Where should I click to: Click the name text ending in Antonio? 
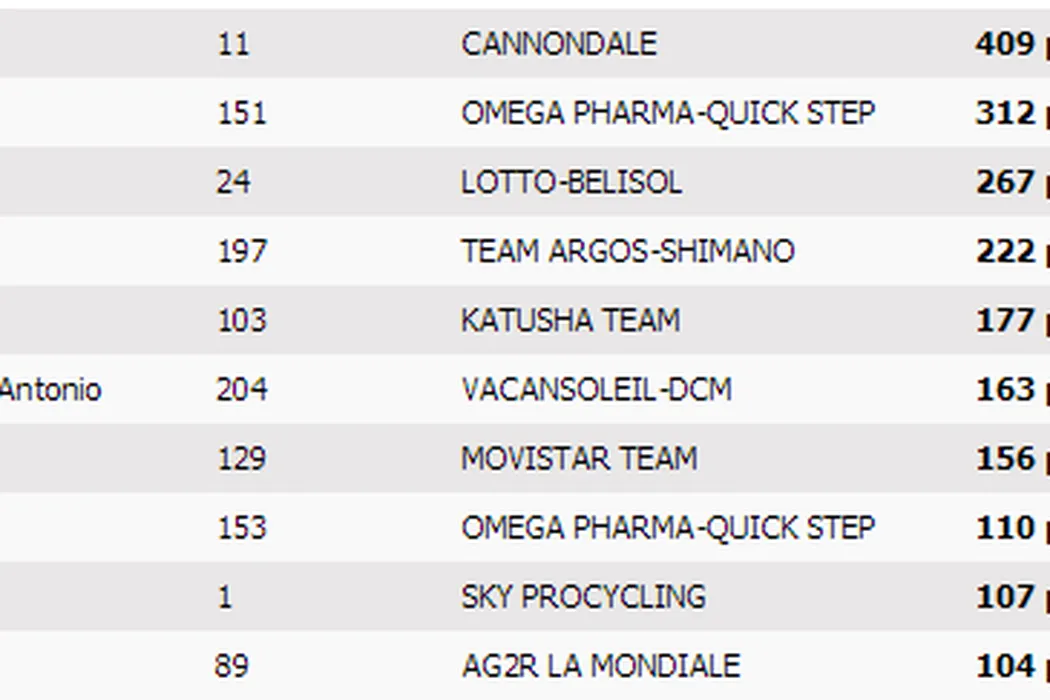[x=50, y=389]
